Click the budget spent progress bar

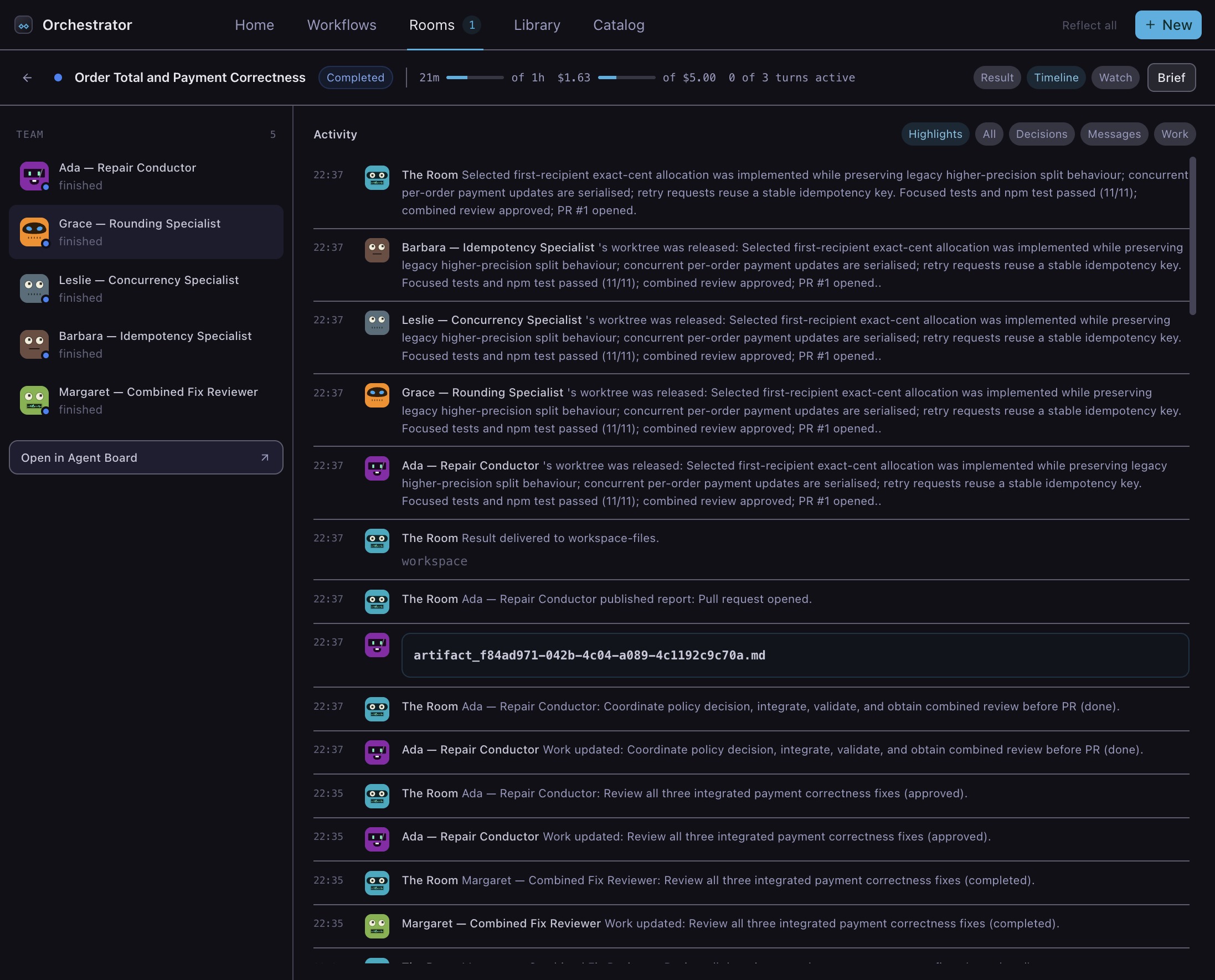[x=627, y=78]
